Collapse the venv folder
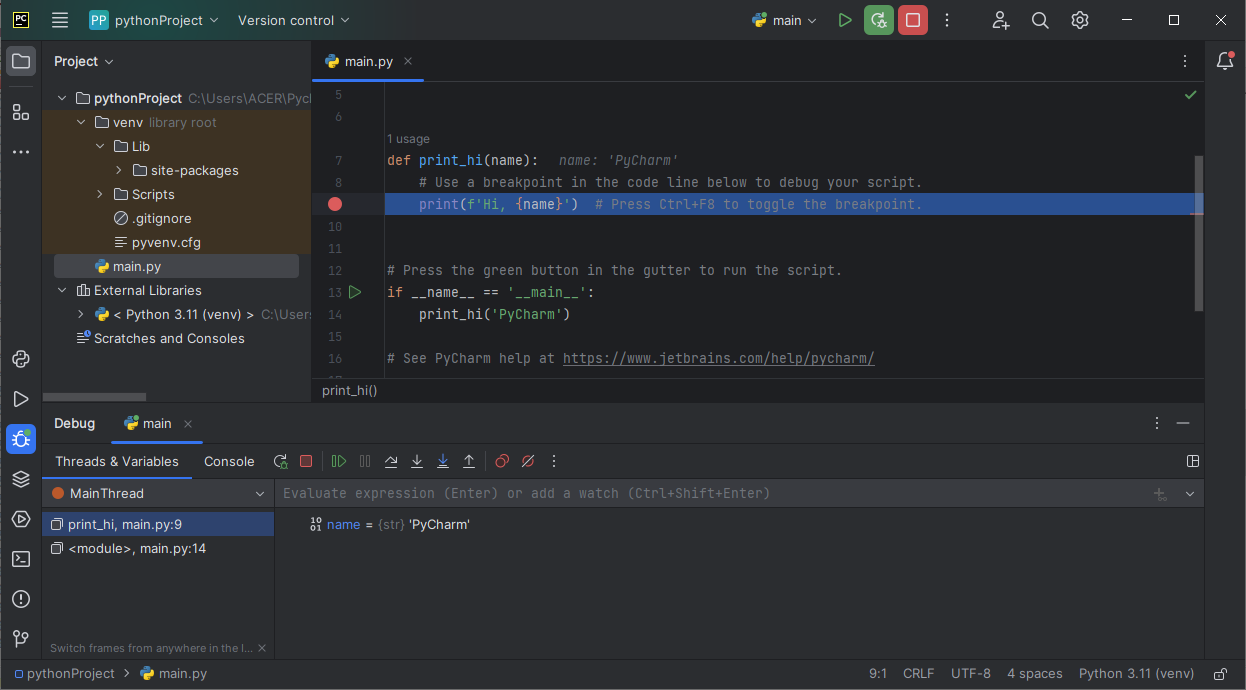The height and width of the screenshot is (690, 1246). 81,122
